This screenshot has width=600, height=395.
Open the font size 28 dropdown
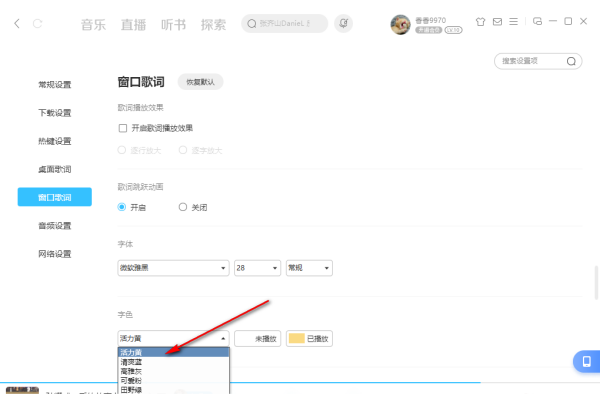258,268
